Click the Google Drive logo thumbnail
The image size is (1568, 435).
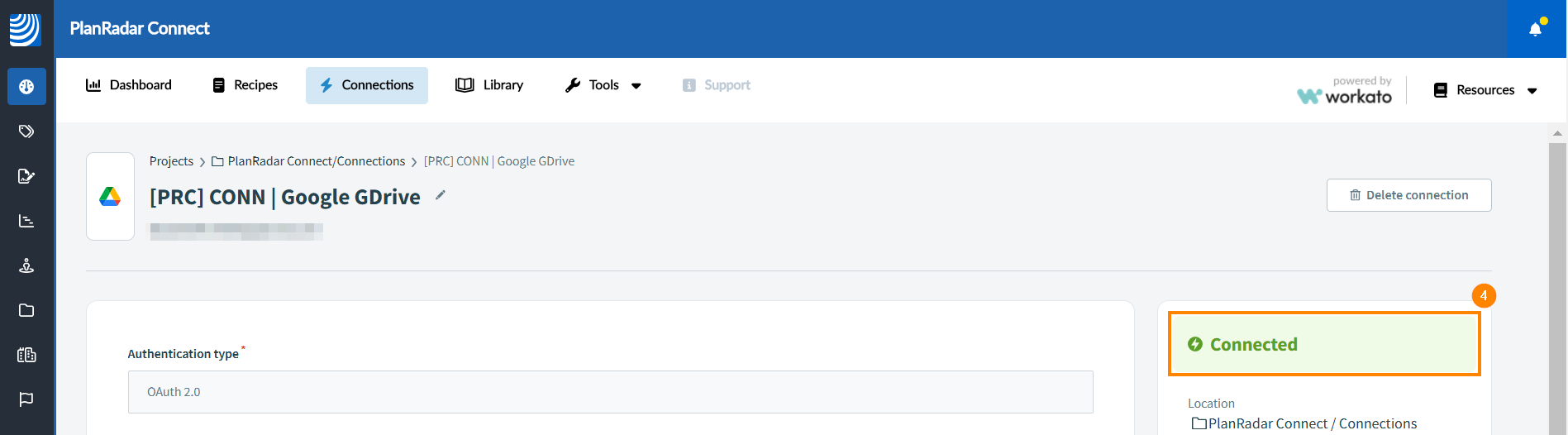tap(110, 196)
